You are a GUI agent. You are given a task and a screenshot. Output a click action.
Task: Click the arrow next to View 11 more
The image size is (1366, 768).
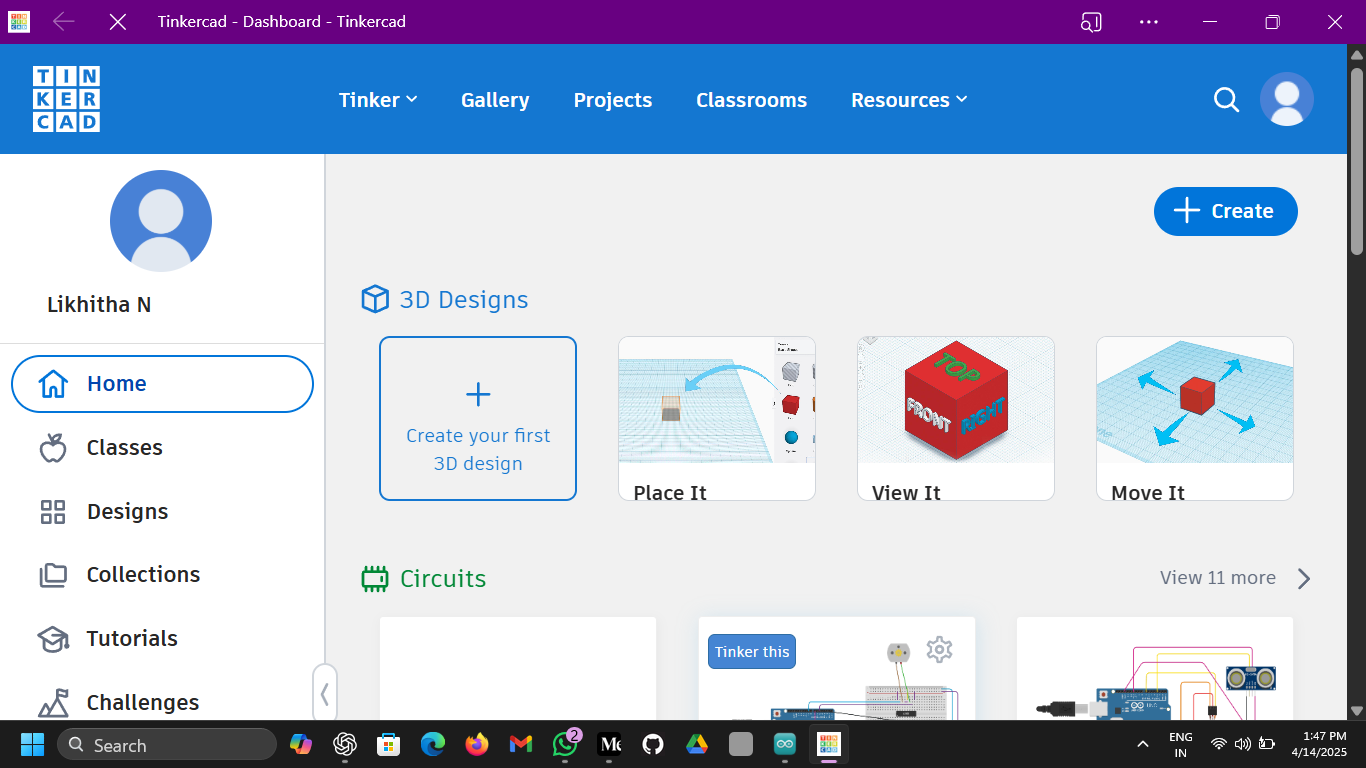1303,578
